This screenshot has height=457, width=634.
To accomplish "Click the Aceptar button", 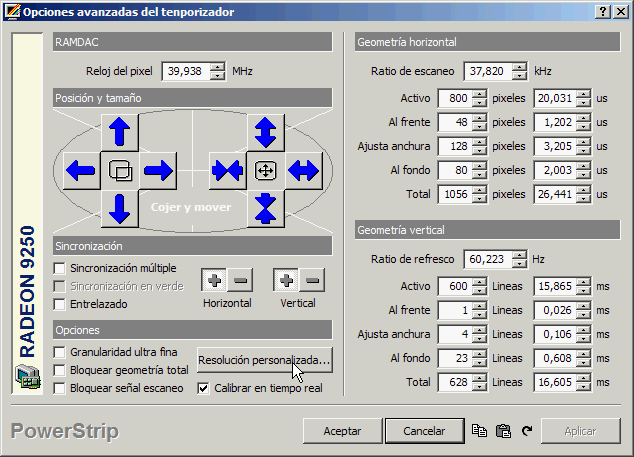I will pos(342,431).
